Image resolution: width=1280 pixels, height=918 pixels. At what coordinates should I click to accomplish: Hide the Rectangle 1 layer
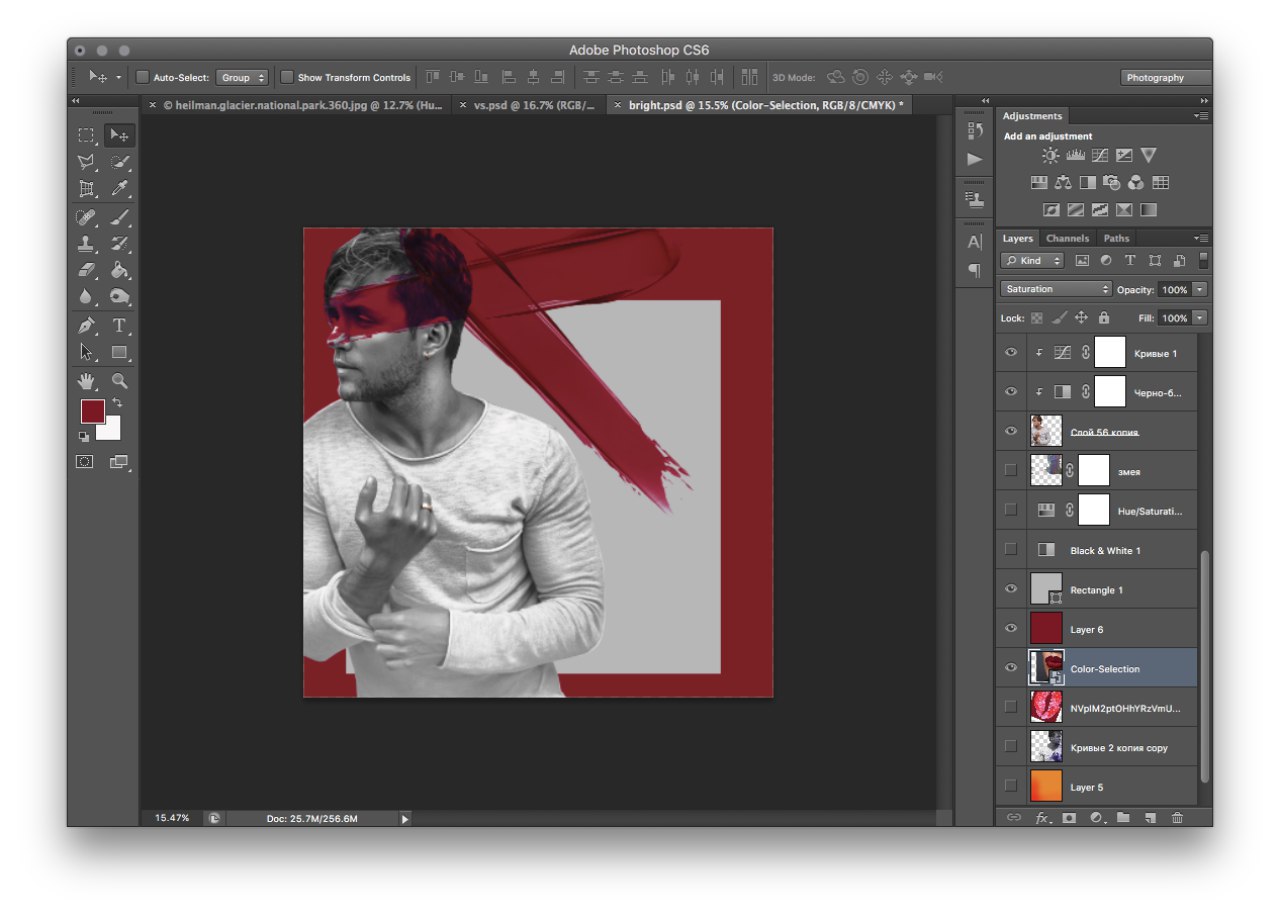click(1011, 589)
